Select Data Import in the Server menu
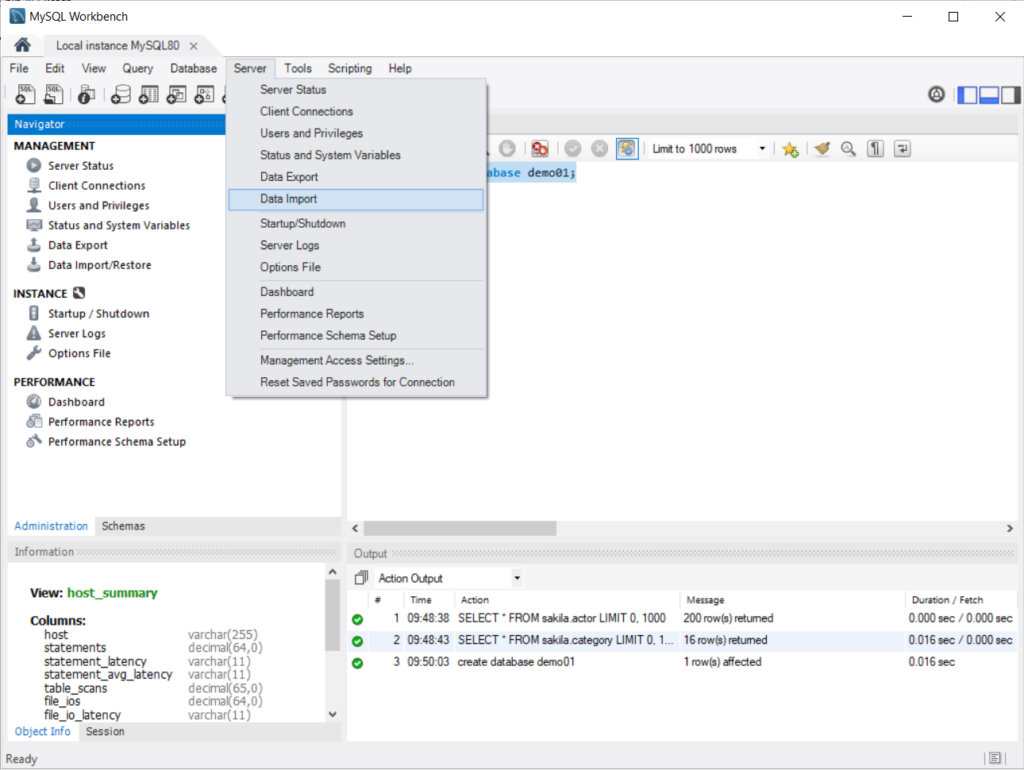The width and height of the screenshot is (1024, 770). [356, 199]
